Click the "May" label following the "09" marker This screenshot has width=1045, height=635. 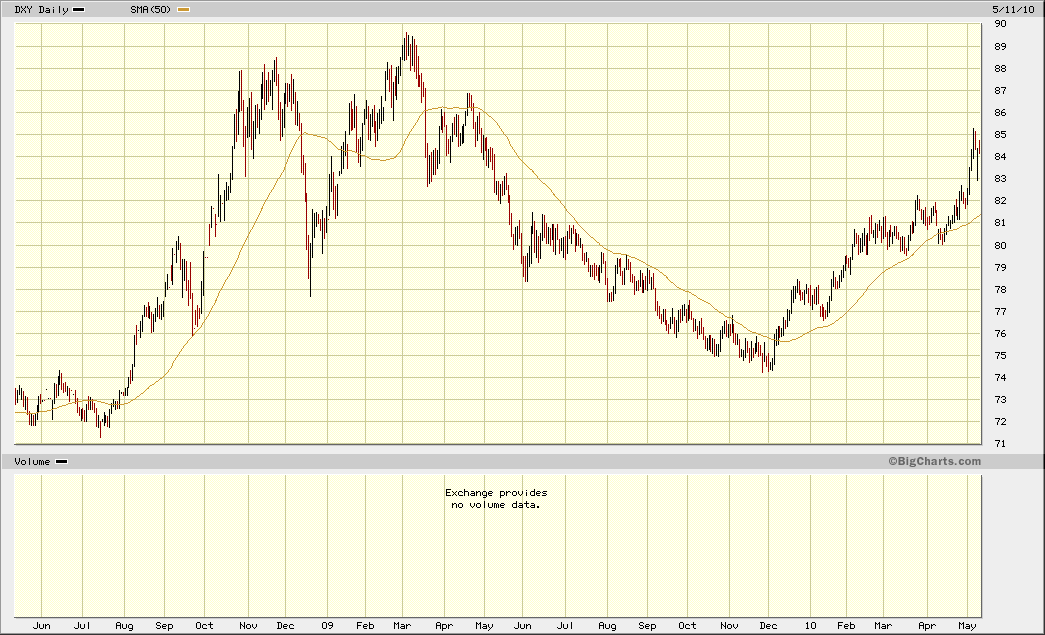point(484,626)
